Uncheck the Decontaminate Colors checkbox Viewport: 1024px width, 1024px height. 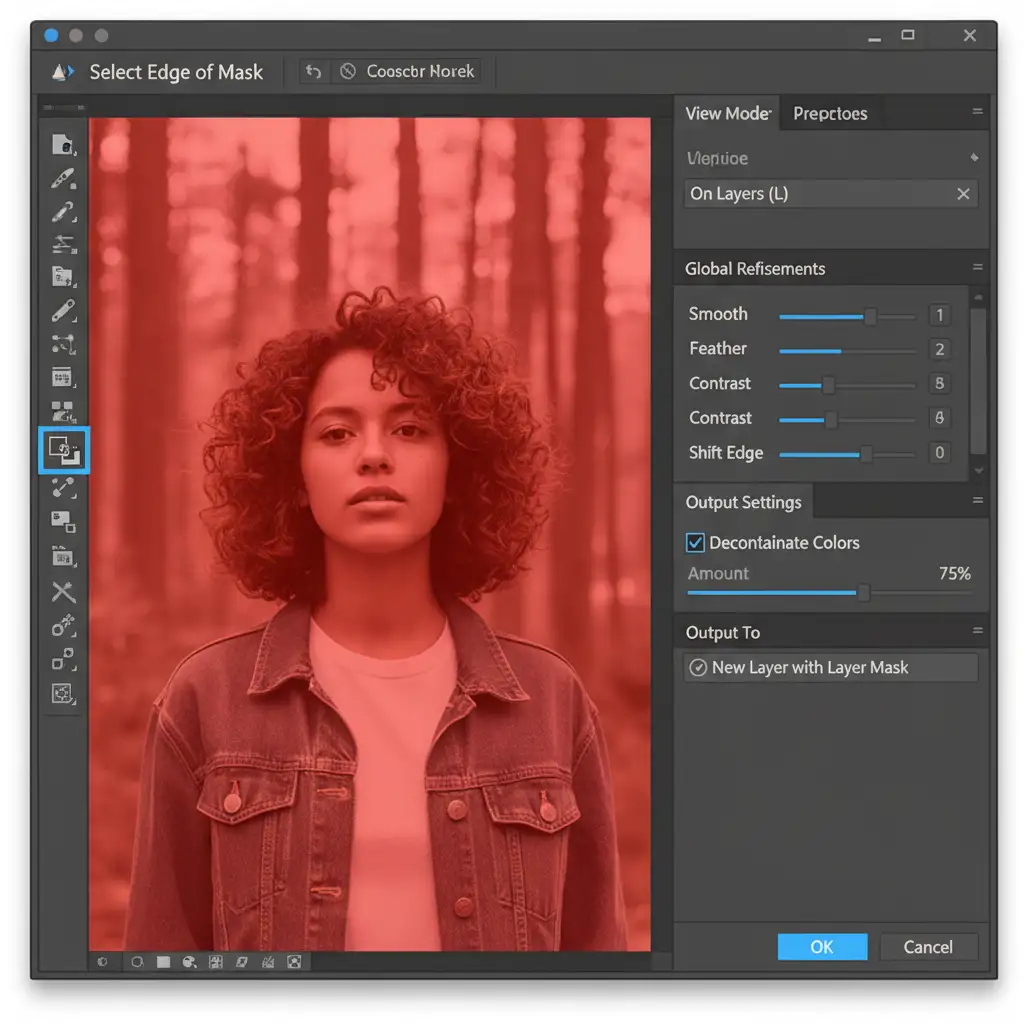(x=695, y=543)
